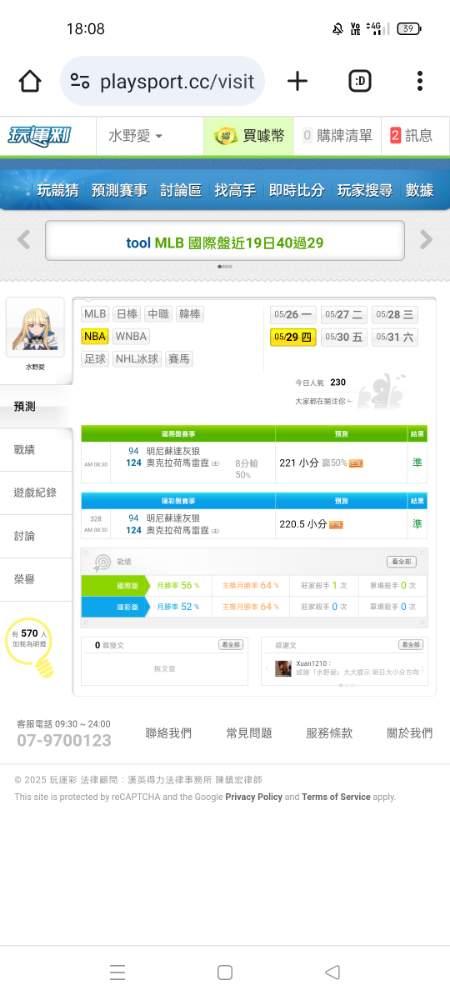Open the tab switcher icon
This screenshot has width=450, height=1000.
[x=360, y=81]
